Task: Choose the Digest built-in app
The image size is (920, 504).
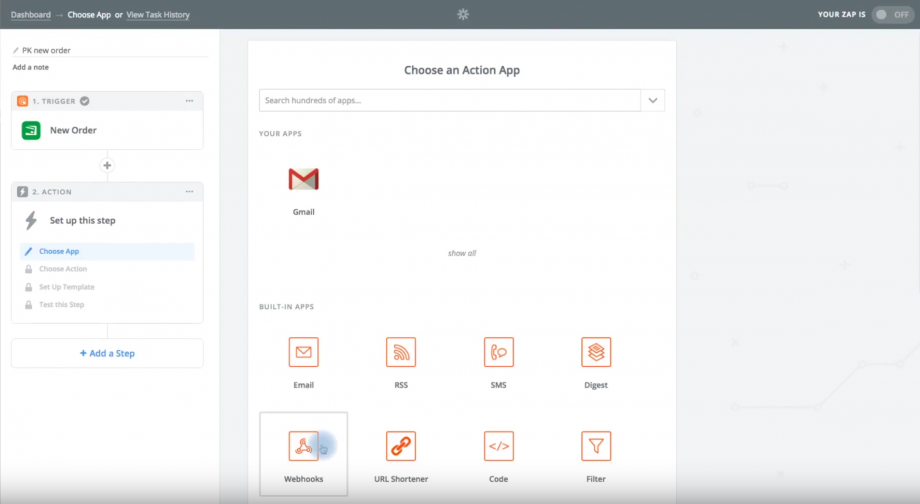Action: [596, 352]
